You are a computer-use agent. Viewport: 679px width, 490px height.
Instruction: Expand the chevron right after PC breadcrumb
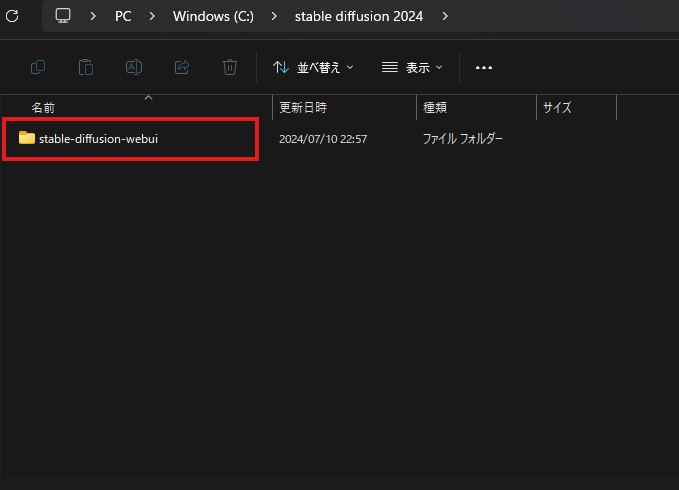(152, 16)
